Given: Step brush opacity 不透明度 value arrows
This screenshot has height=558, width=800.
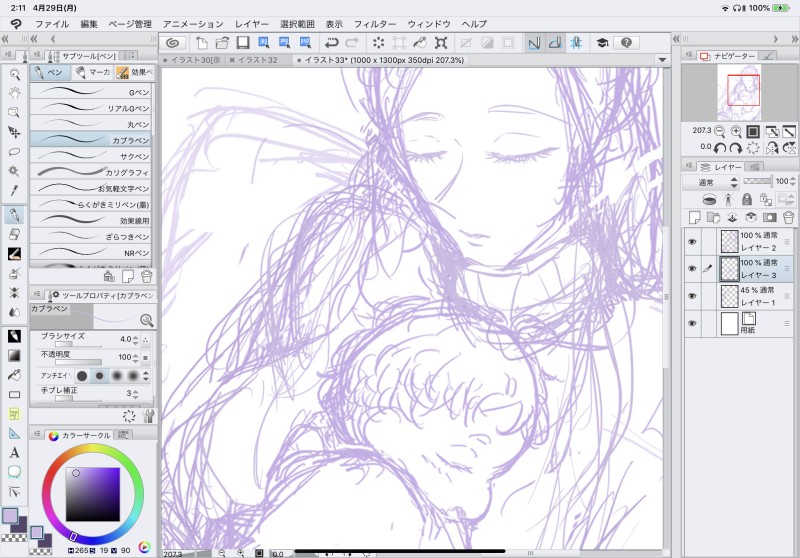Looking at the screenshot, I should [135, 357].
